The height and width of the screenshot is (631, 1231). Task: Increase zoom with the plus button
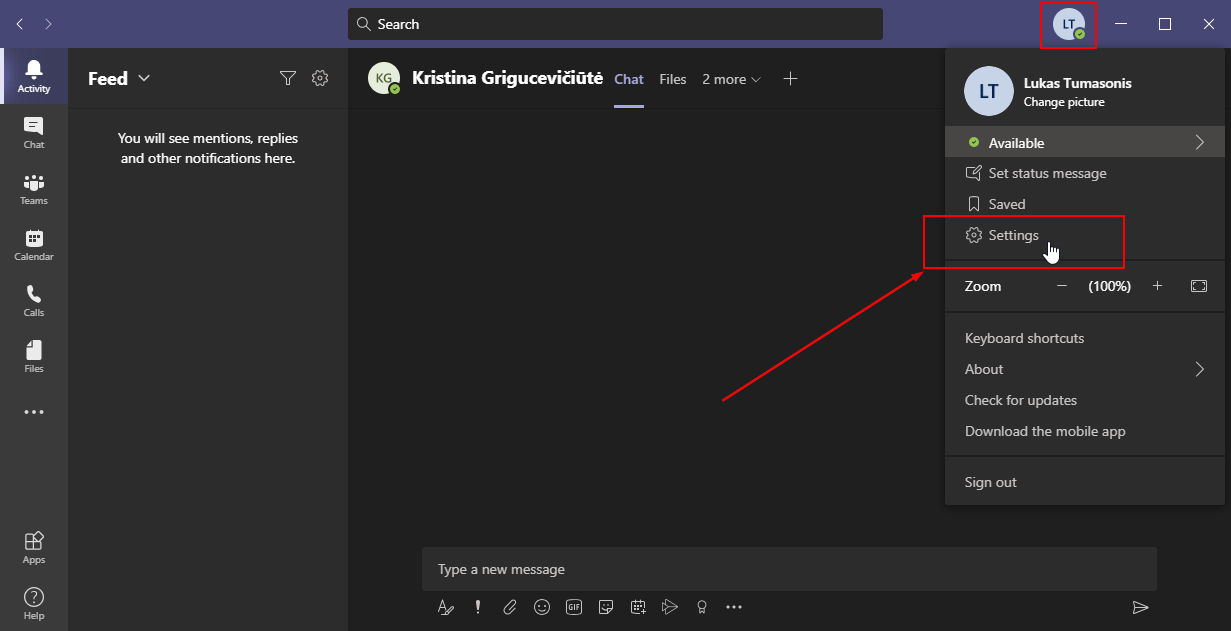(1157, 286)
